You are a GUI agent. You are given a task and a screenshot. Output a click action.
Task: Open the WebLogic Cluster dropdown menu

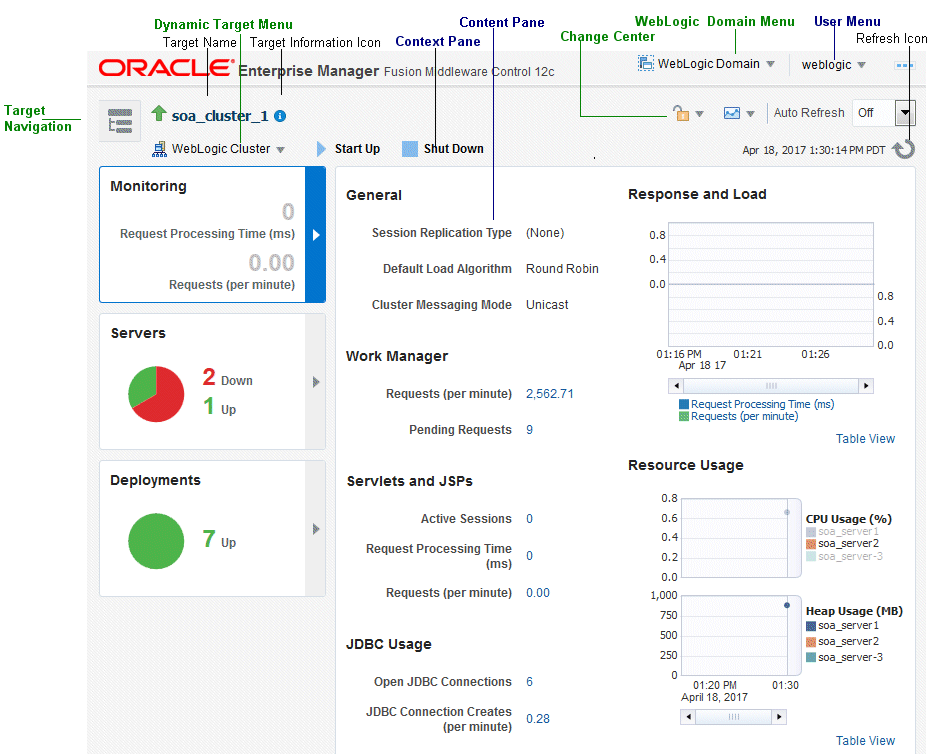click(x=280, y=149)
